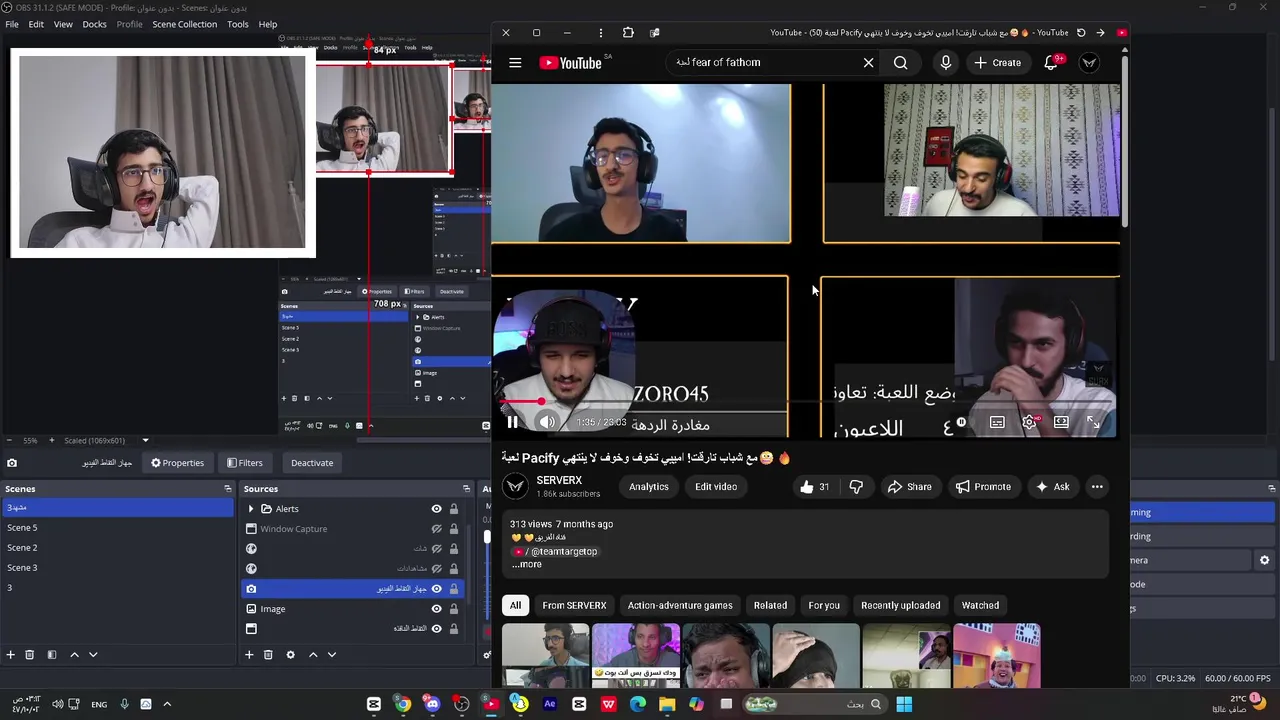Select the 'Related' filter chip
This screenshot has width=1280, height=720.
pos(770,605)
